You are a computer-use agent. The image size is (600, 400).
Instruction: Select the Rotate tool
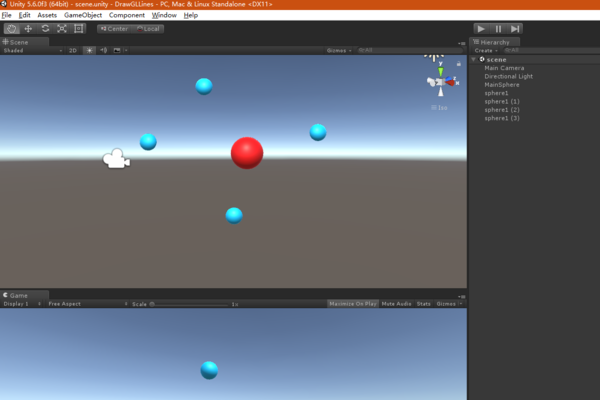pyautogui.click(x=45, y=29)
